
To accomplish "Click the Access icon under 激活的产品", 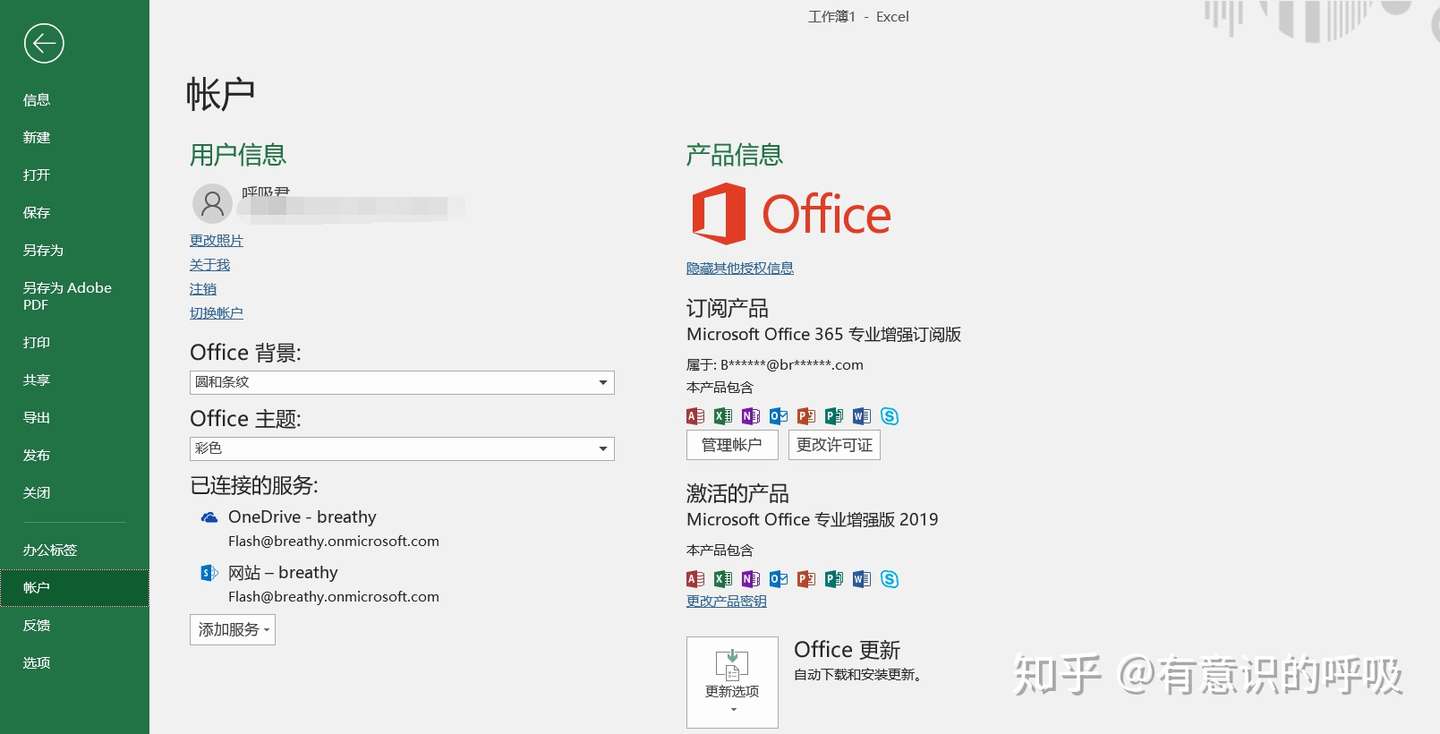I will pos(696,579).
